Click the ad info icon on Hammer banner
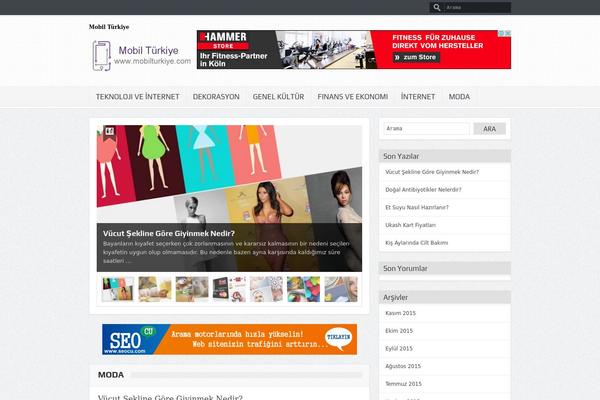The height and width of the screenshot is (400, 600). click(x=501, y=33)
